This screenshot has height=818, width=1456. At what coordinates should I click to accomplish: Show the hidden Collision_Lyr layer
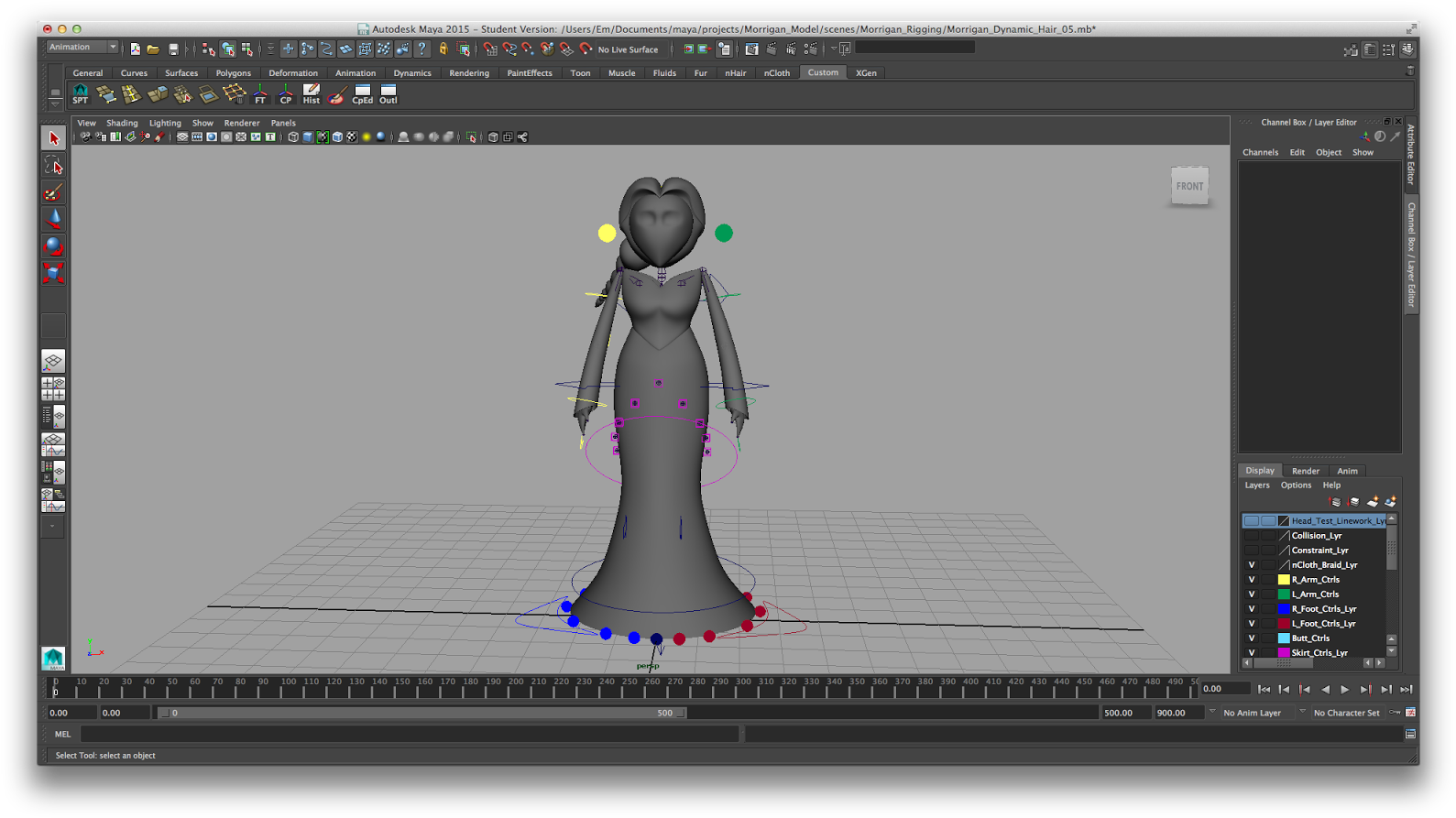(x=1252, y=536)
